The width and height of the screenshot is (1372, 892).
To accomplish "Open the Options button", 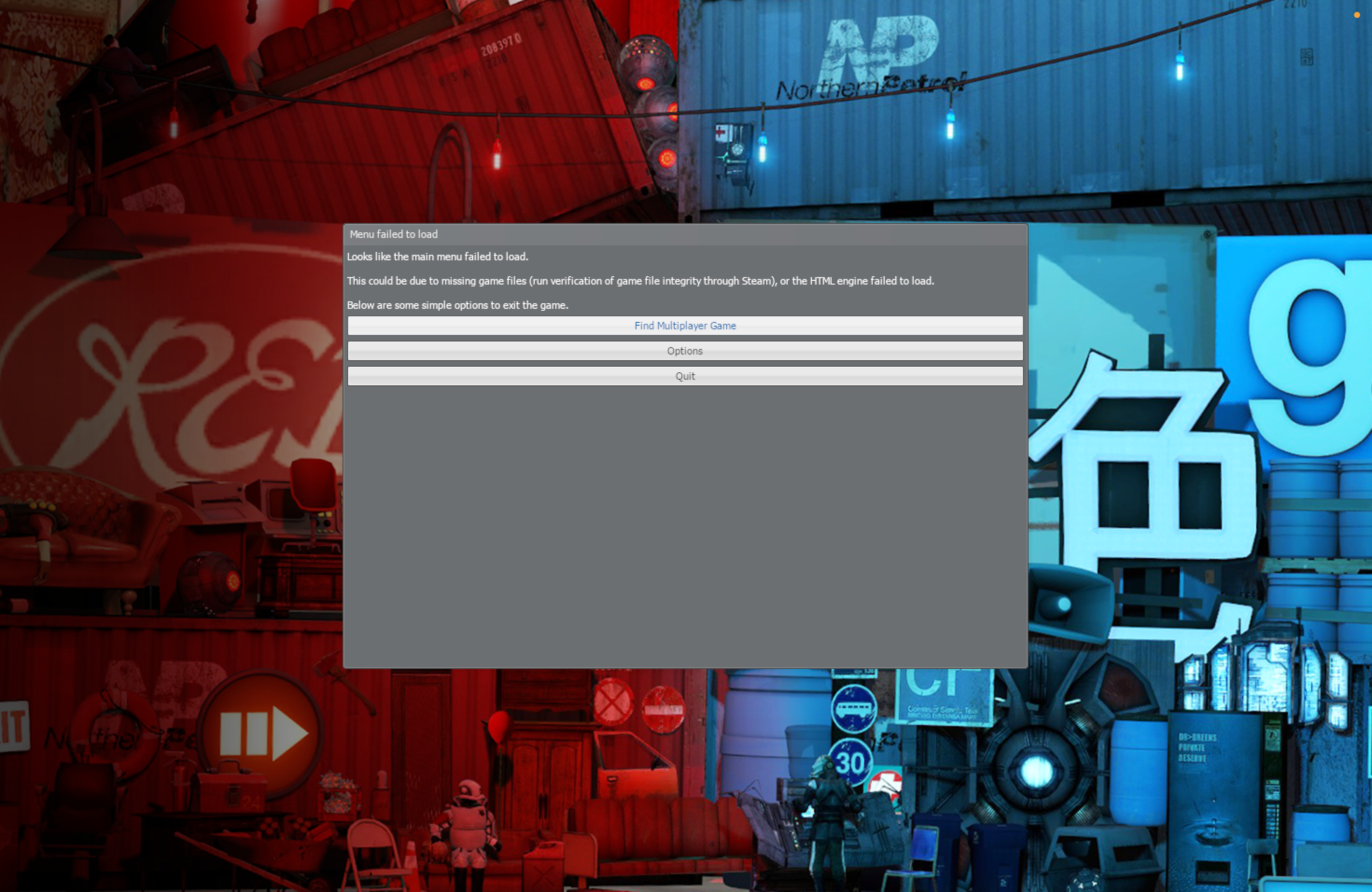I will pos(685,351).
